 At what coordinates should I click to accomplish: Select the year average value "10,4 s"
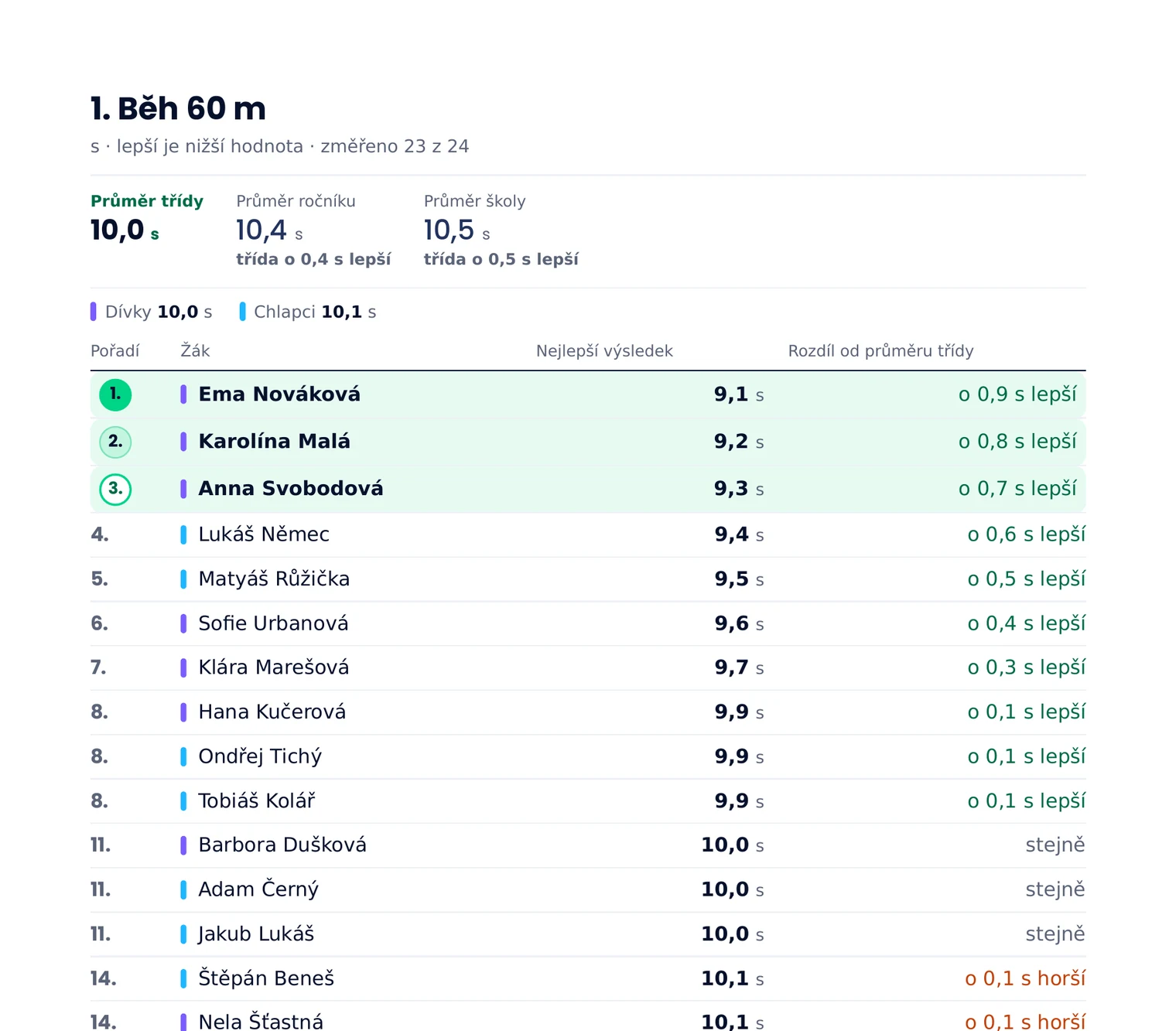[269, 230]
